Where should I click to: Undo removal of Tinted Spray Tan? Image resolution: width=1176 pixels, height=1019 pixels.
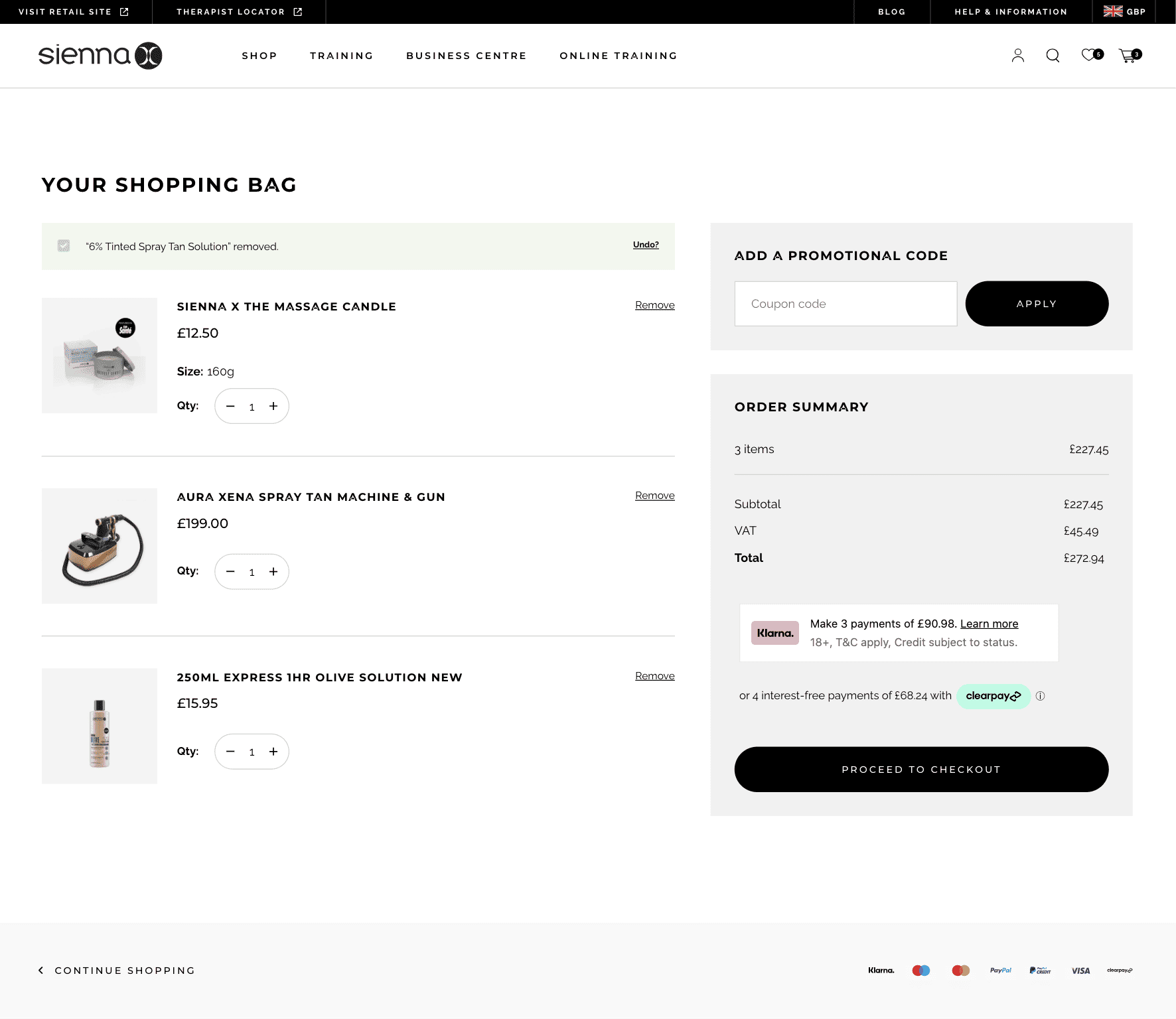point(646,245)
